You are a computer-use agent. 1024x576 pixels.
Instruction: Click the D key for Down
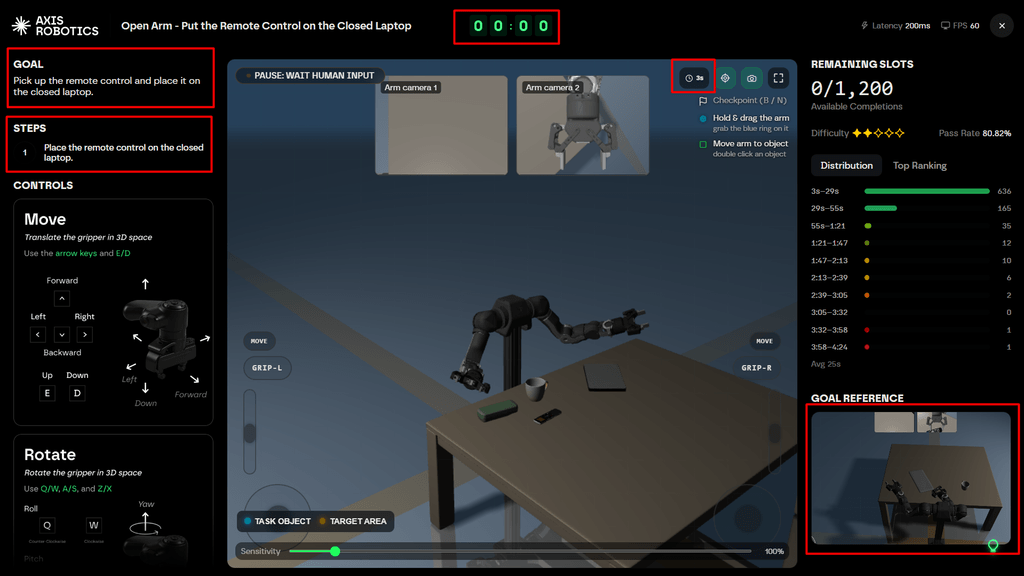tap(77, 393)
